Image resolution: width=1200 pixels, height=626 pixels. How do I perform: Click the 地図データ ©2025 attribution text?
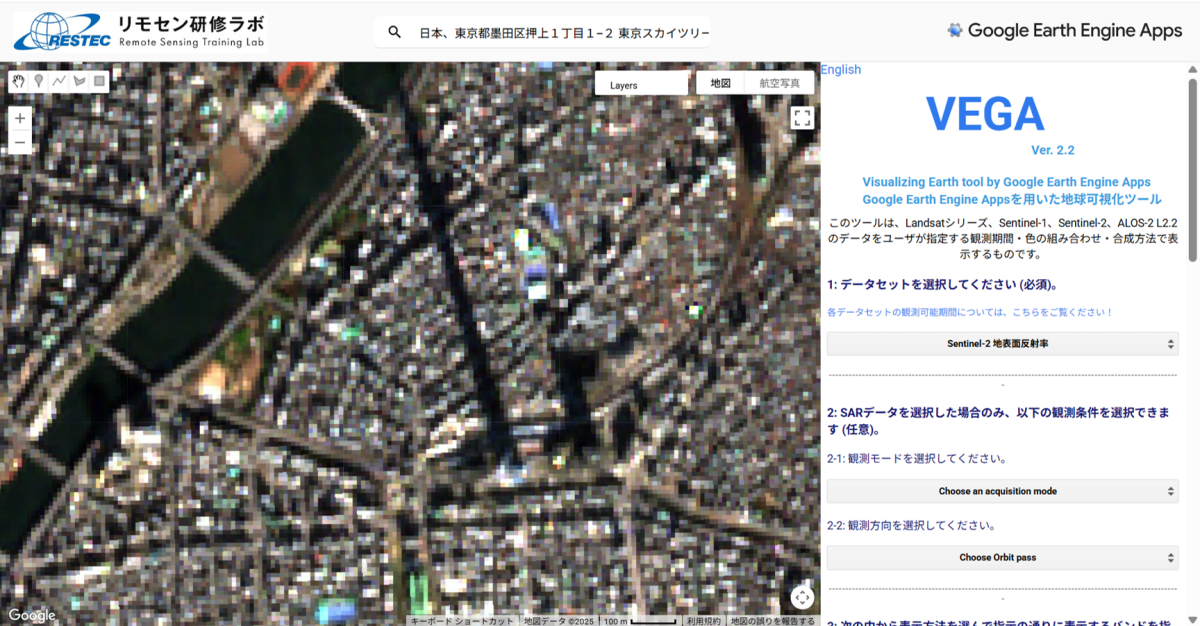tap(558, 621)
